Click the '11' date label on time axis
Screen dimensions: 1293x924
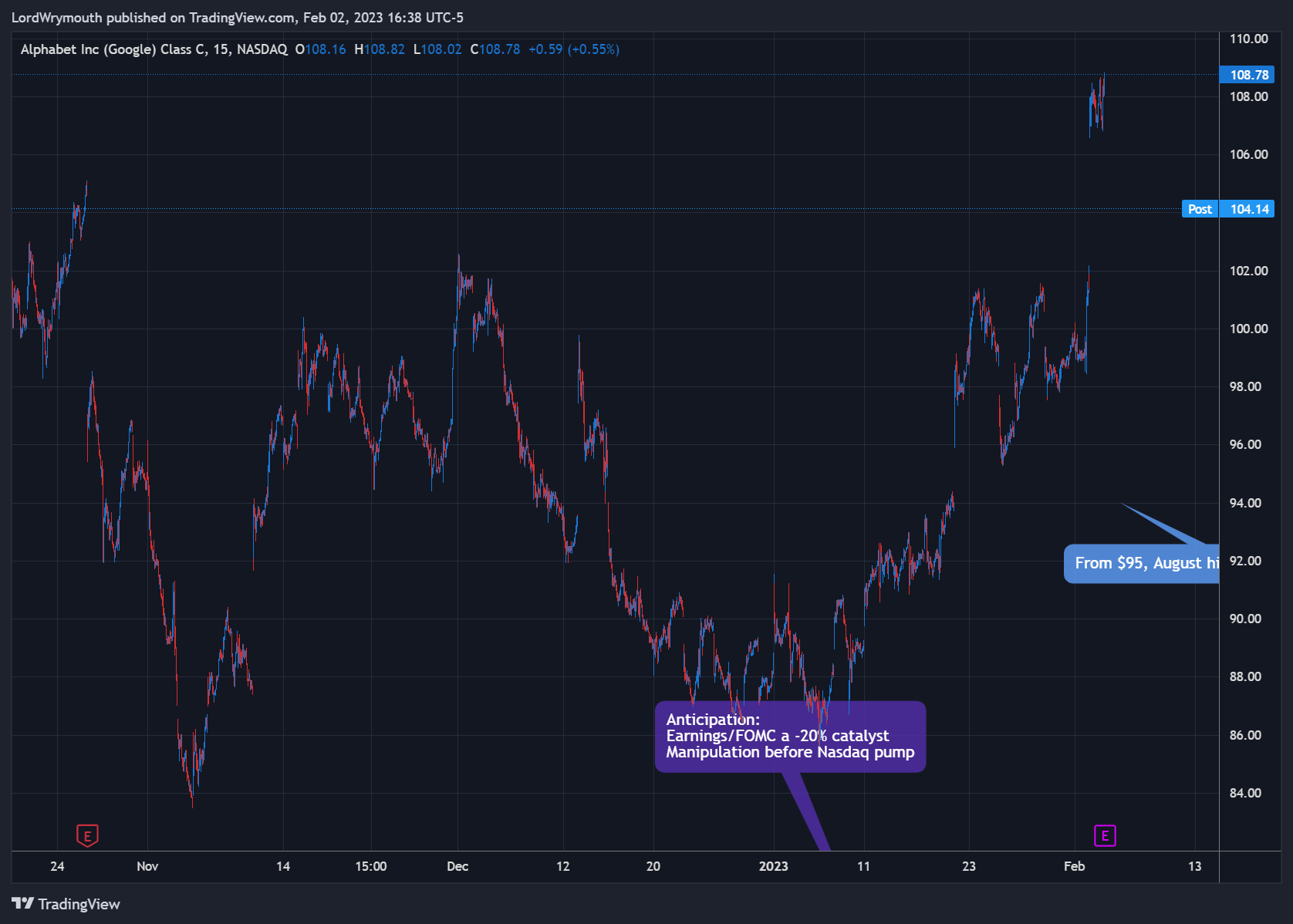[x=863, y=866]
